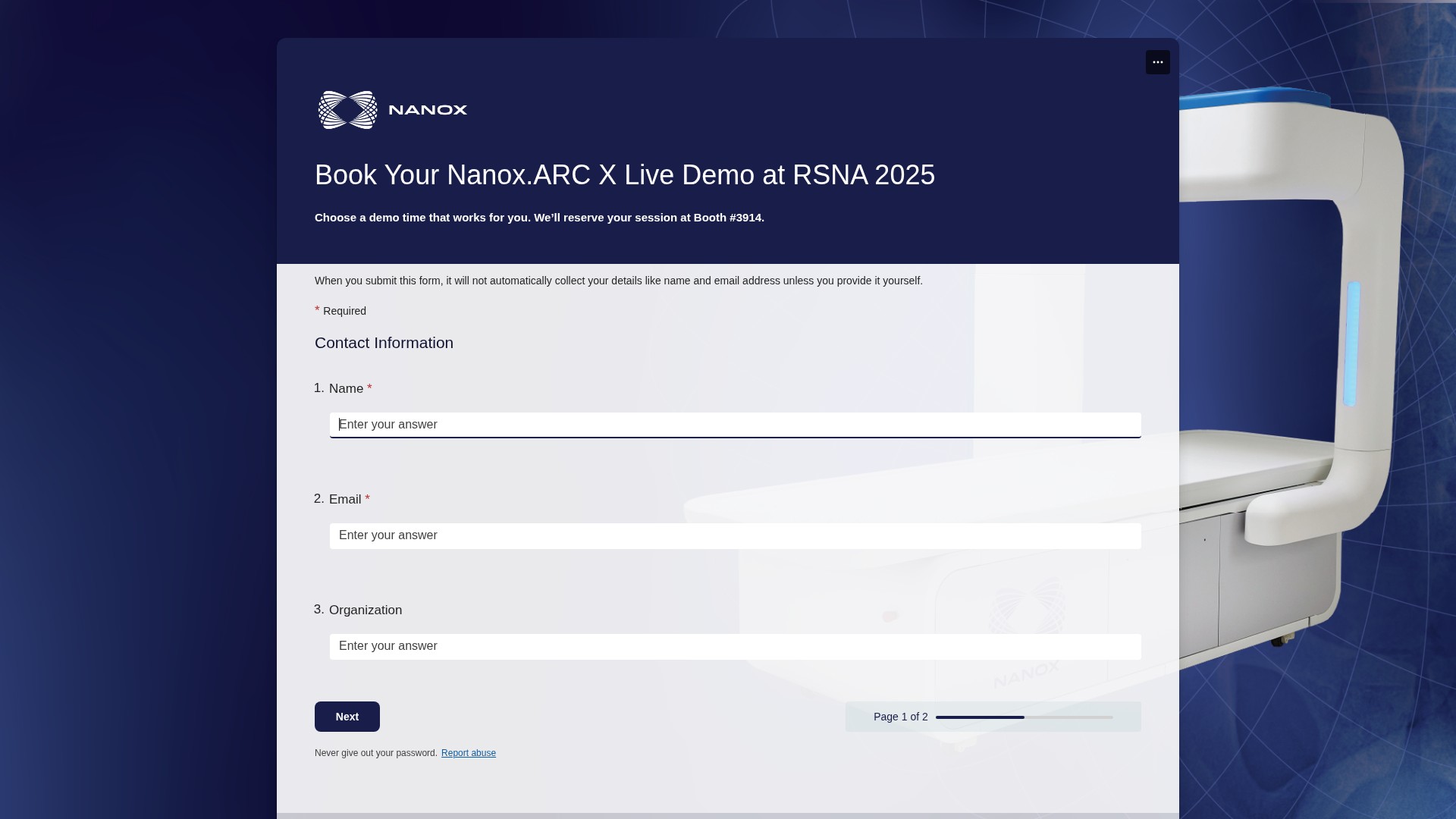Click the form title 'Book Your Nanox.ARC X Live Demo at RSNA 2025'
Screen dimensions: 1456x819
click(625, 175)
